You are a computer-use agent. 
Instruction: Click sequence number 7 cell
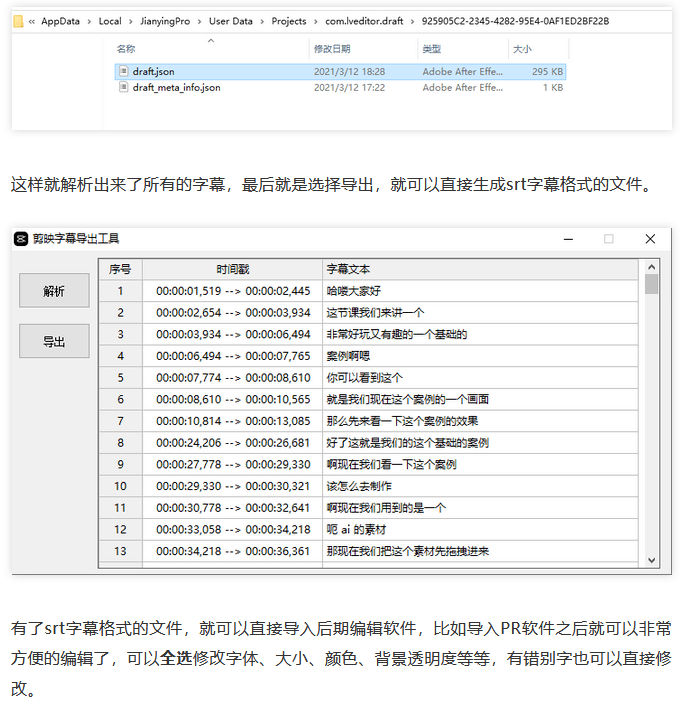(x=120, y=421)
